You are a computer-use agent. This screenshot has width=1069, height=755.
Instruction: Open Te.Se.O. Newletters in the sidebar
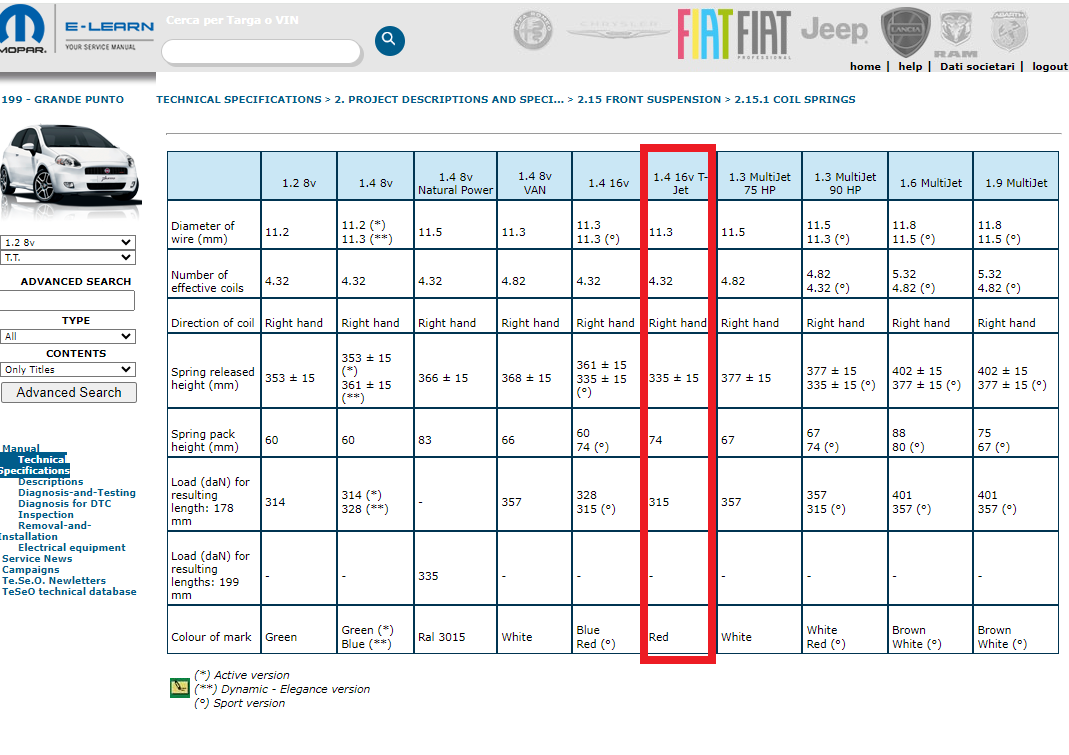[x=54, y=580]
